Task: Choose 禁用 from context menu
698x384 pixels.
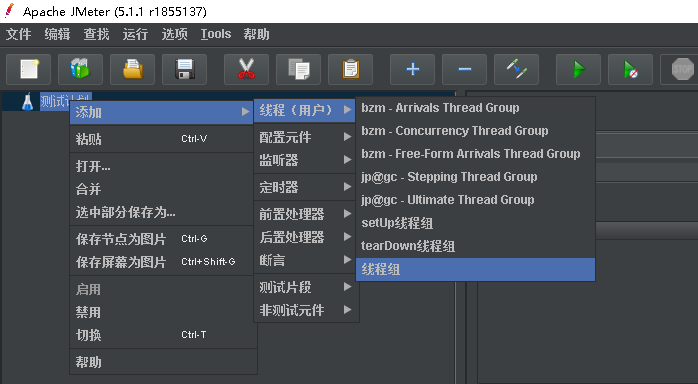Action: [162, 312]
